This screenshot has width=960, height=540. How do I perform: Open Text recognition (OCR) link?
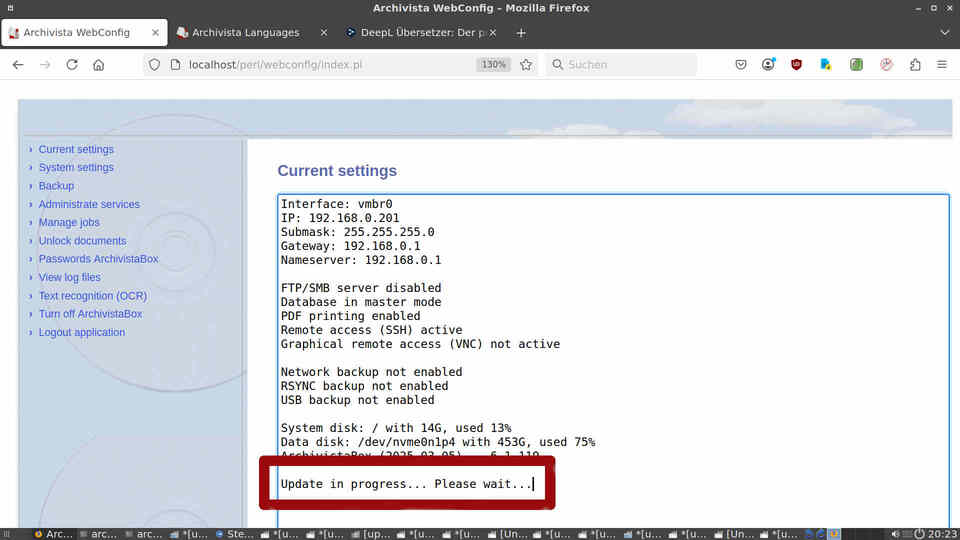(x=93, y=296)
